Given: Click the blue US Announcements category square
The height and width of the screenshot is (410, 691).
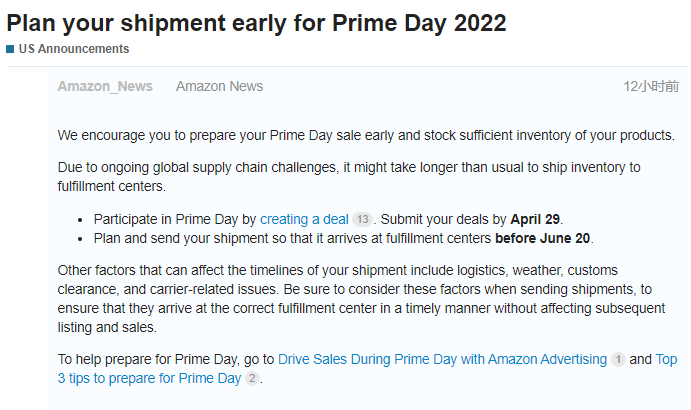Looking at the screenshot, I should point(10,49).
